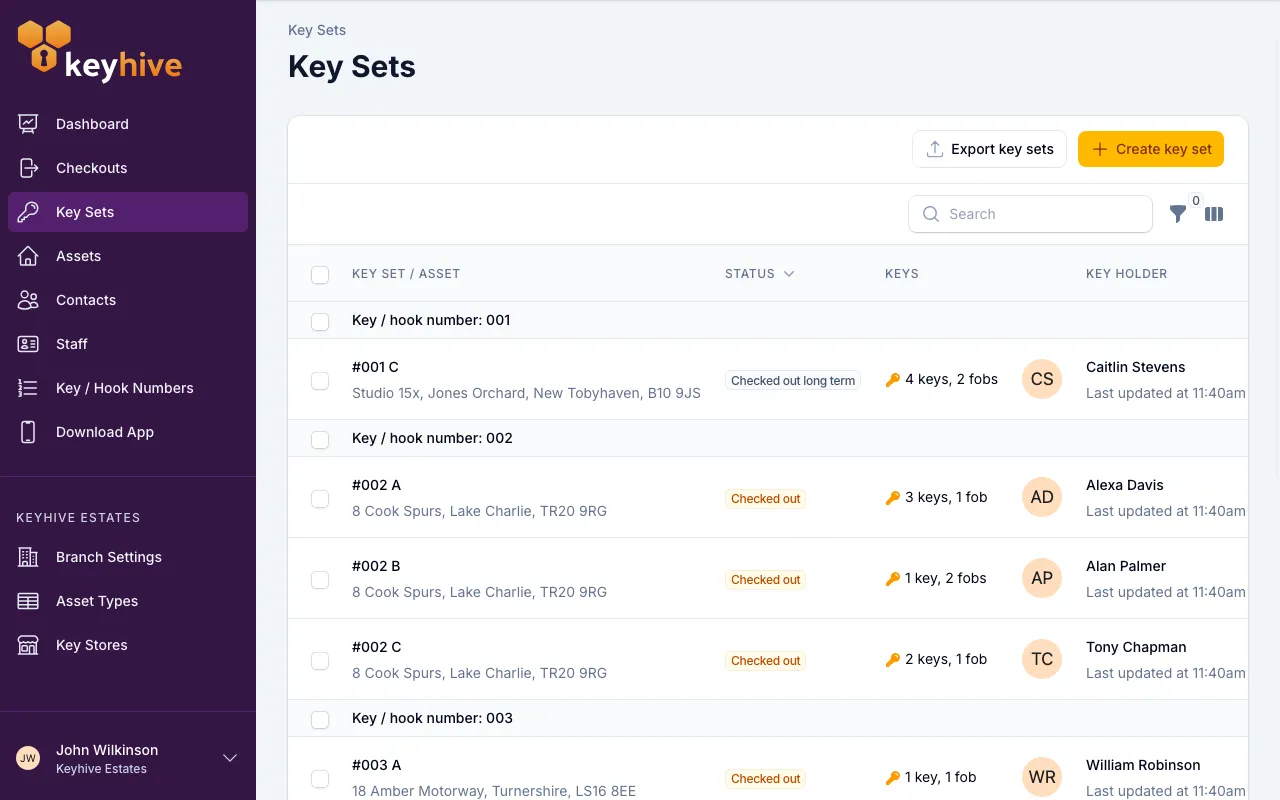Open the Dashboard page

point(128,124)
